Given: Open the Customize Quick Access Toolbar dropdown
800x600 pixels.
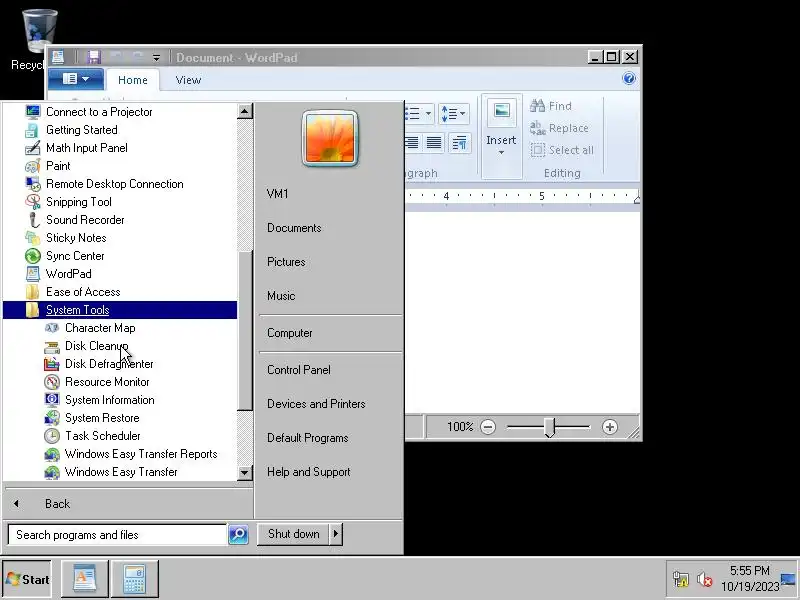Looking at the screenshot, I should (157, 58).
